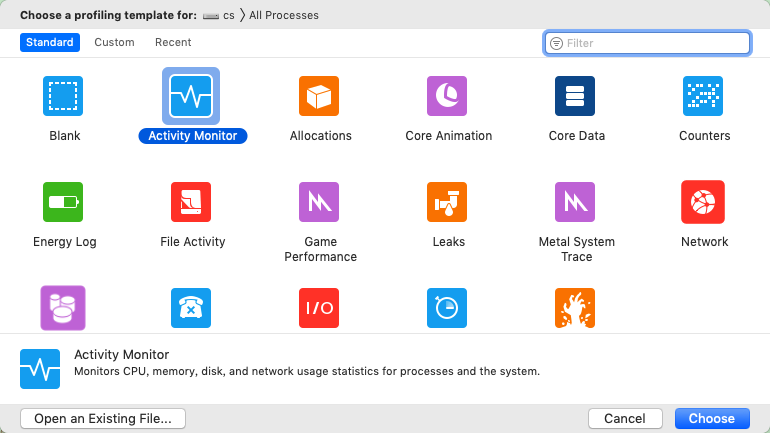Pick the Game Performance template
Screen dimensions: 770x433
click(319, 202)
